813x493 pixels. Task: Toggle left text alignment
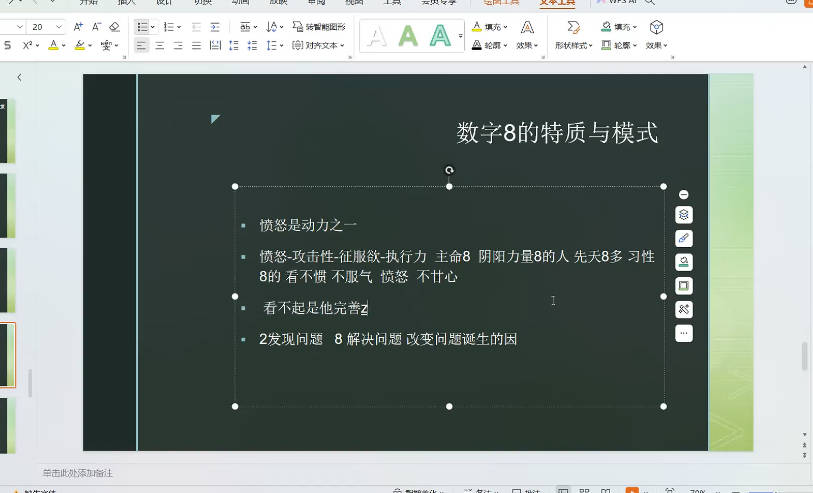pos(142,46)
